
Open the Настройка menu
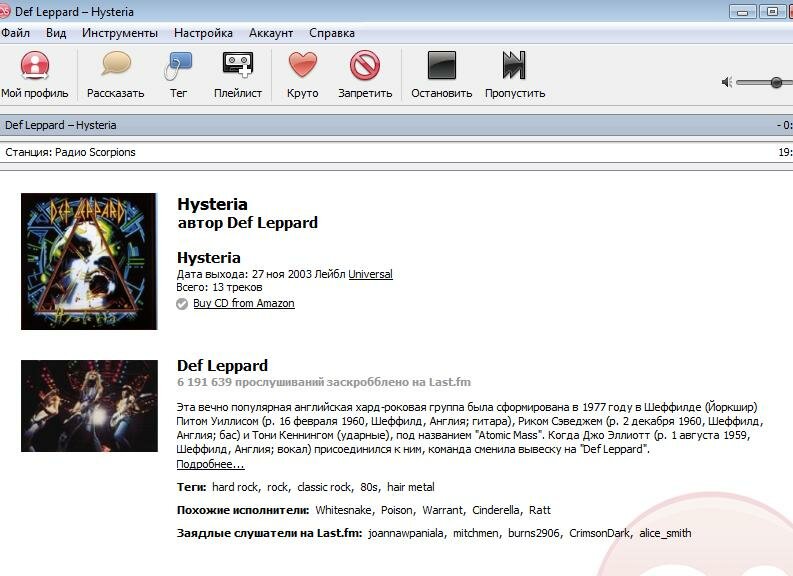[203, 33]
